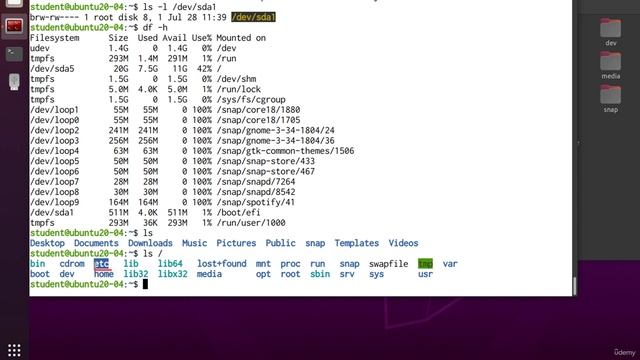Click the green-highlighted tmp directory

(425, 264)
